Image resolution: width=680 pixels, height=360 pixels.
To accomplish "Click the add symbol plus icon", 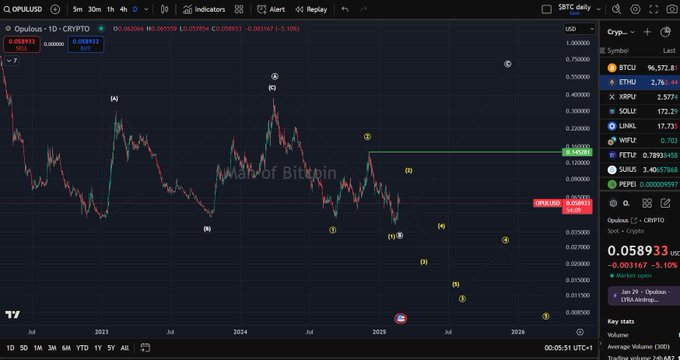I will [x=55, y=9].
